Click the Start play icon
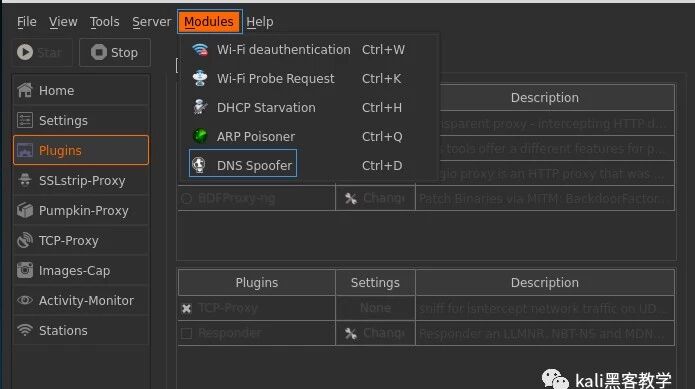Image resolution: width=695 pixels, height=389 pixels. point(25,52)
